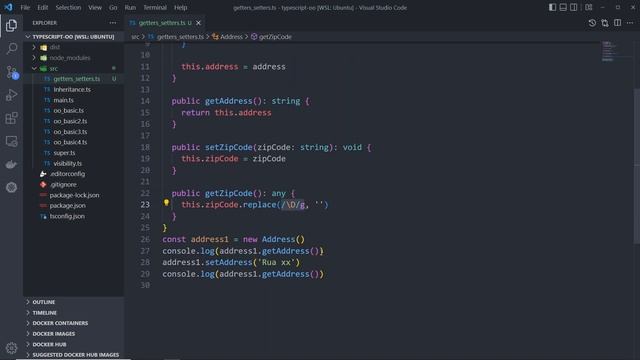Open the Docker view in activity bar

tap(11, 164)
